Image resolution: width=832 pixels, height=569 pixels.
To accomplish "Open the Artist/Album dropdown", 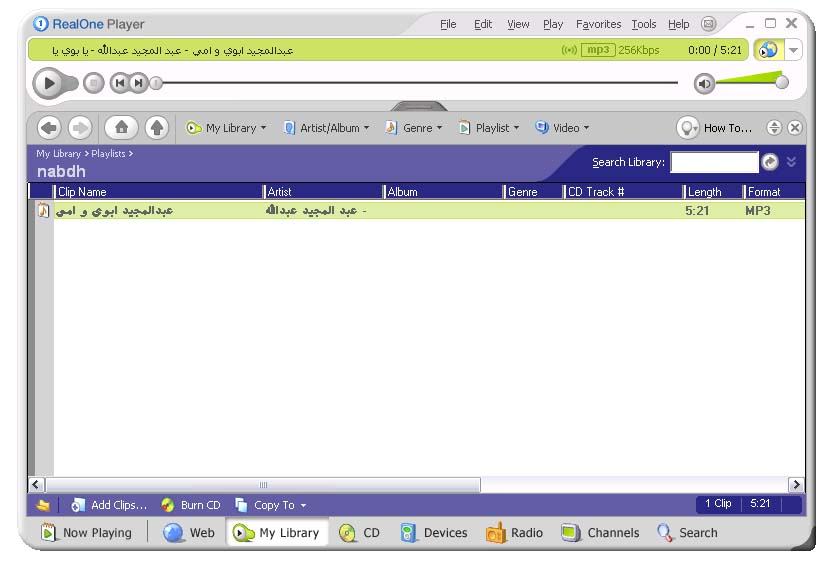I will point(326,128).
